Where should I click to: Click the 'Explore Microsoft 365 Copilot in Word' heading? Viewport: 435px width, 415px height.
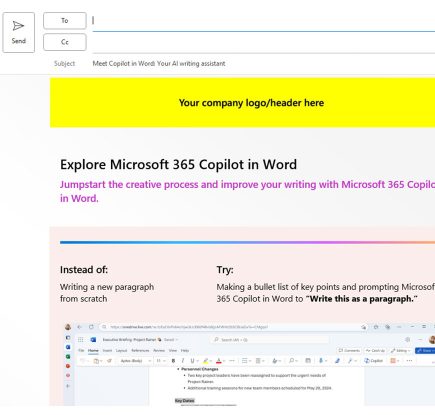coord(178,164)
